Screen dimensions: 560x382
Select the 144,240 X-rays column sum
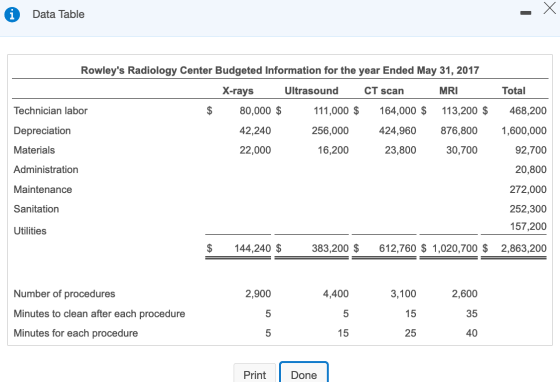coord(252,248)
